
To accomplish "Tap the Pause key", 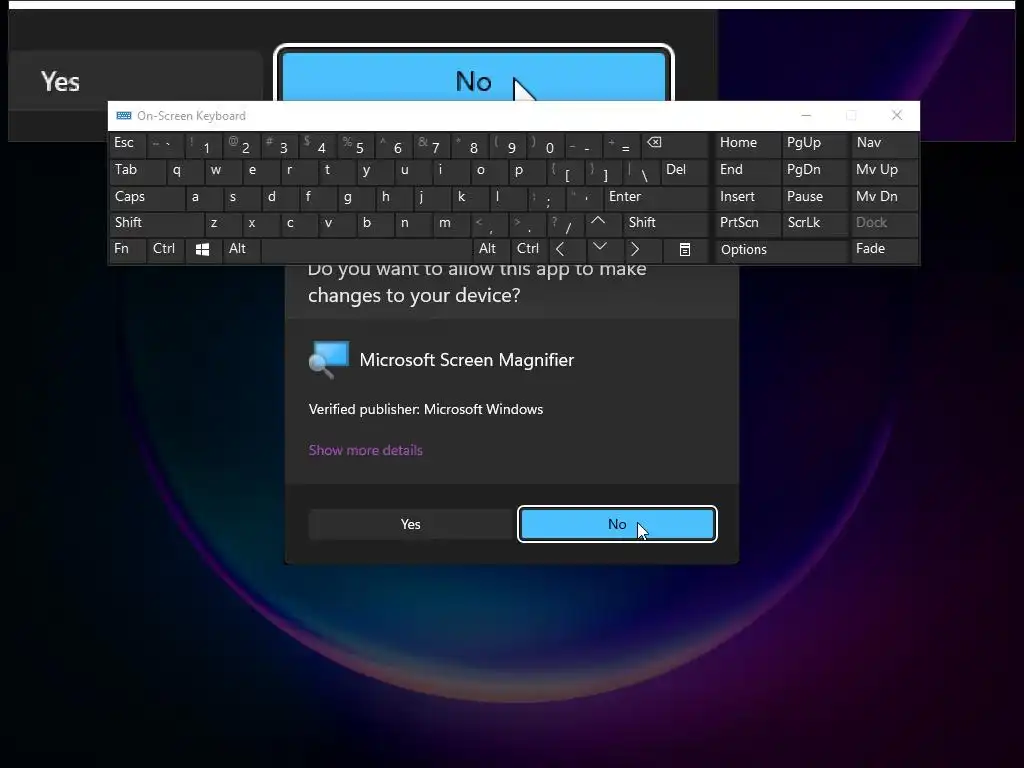I will click(x=816, y=197).
